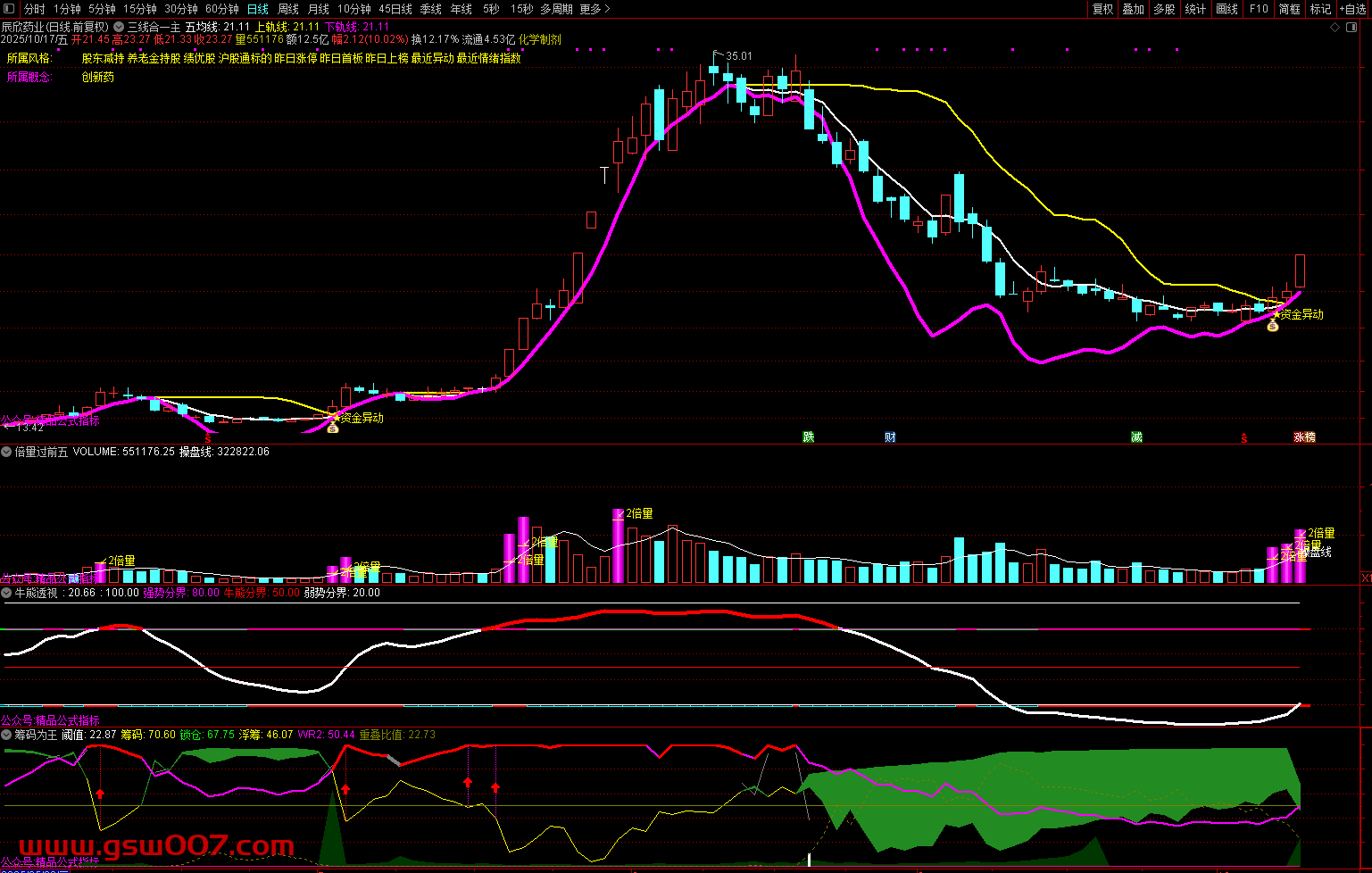
Task: Add stock via +自选 button
Action: [x=1352, y=9]
